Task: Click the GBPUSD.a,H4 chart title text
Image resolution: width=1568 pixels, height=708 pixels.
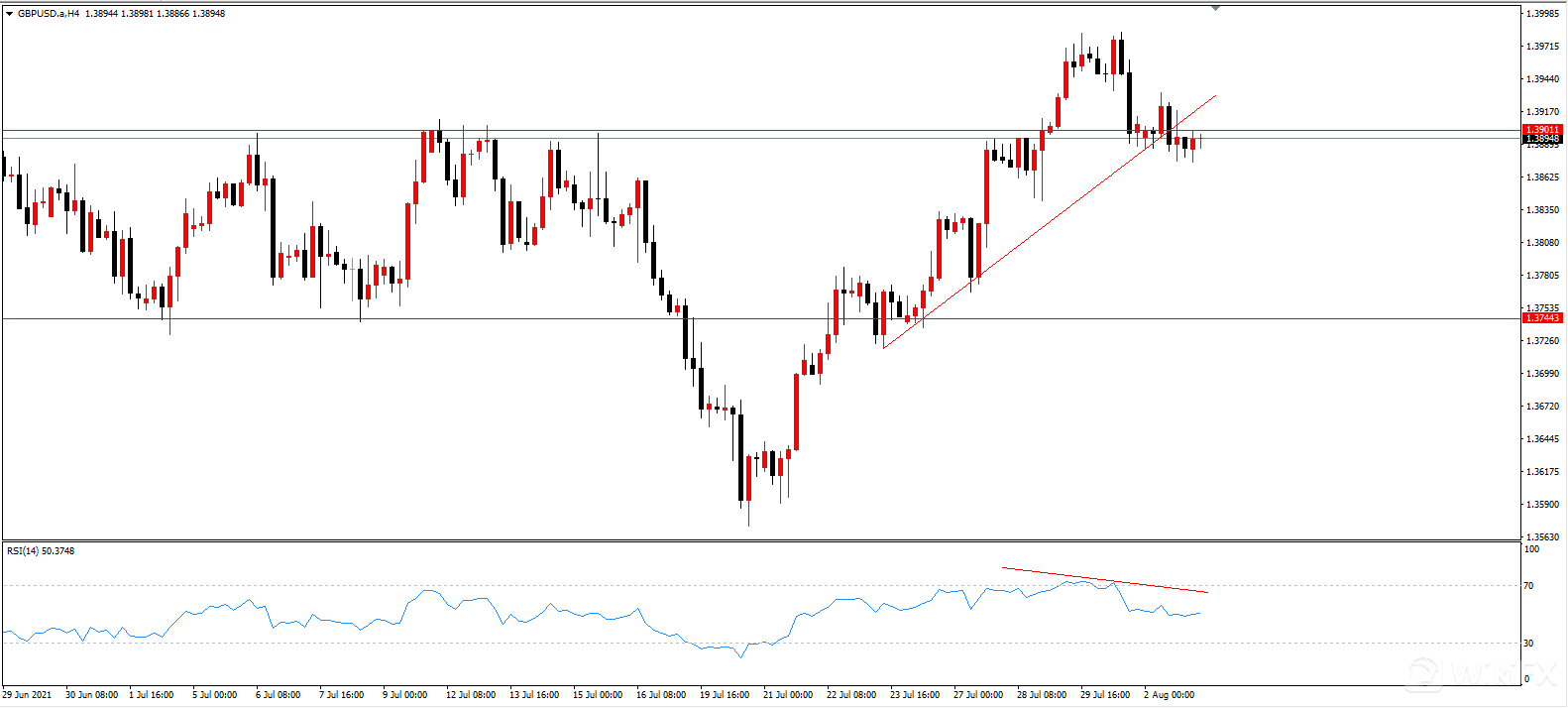Action: pyautogui.click(x=48, y=14)
